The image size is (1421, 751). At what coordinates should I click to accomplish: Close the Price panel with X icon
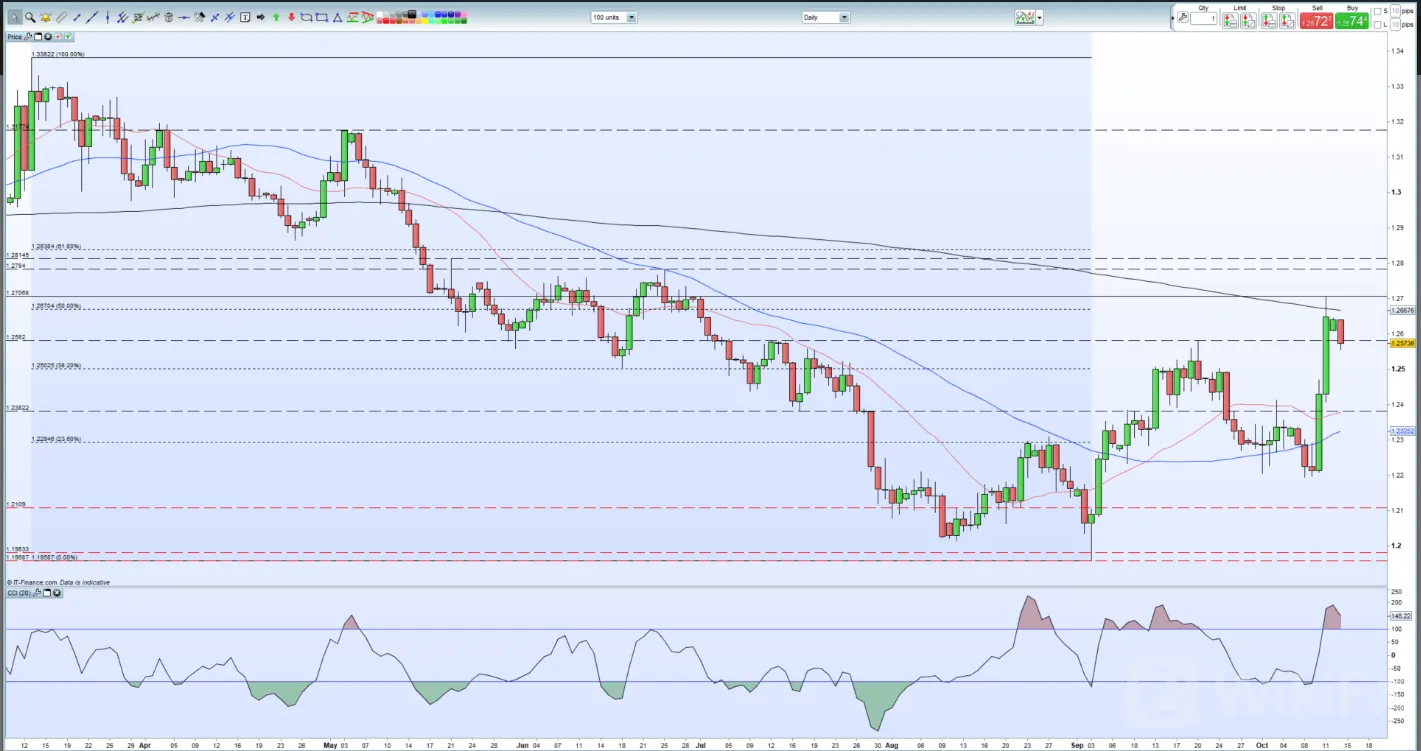pyautogui.click(x=48, y=37)
